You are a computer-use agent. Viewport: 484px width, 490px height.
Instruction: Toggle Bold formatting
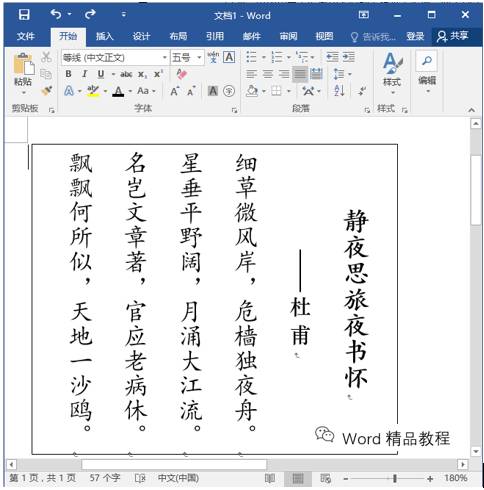pos(68,74)
